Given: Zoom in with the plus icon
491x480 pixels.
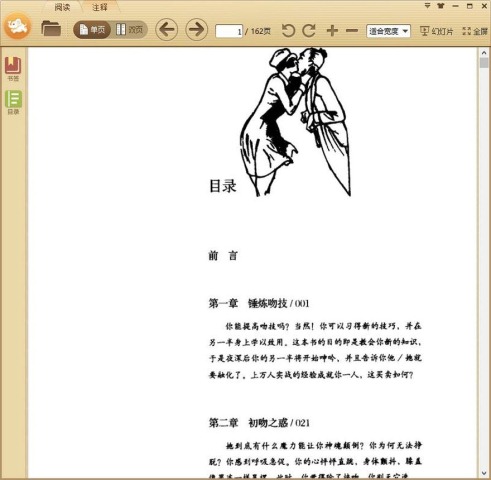Looking at the screenshot, I should pos(332,31).
